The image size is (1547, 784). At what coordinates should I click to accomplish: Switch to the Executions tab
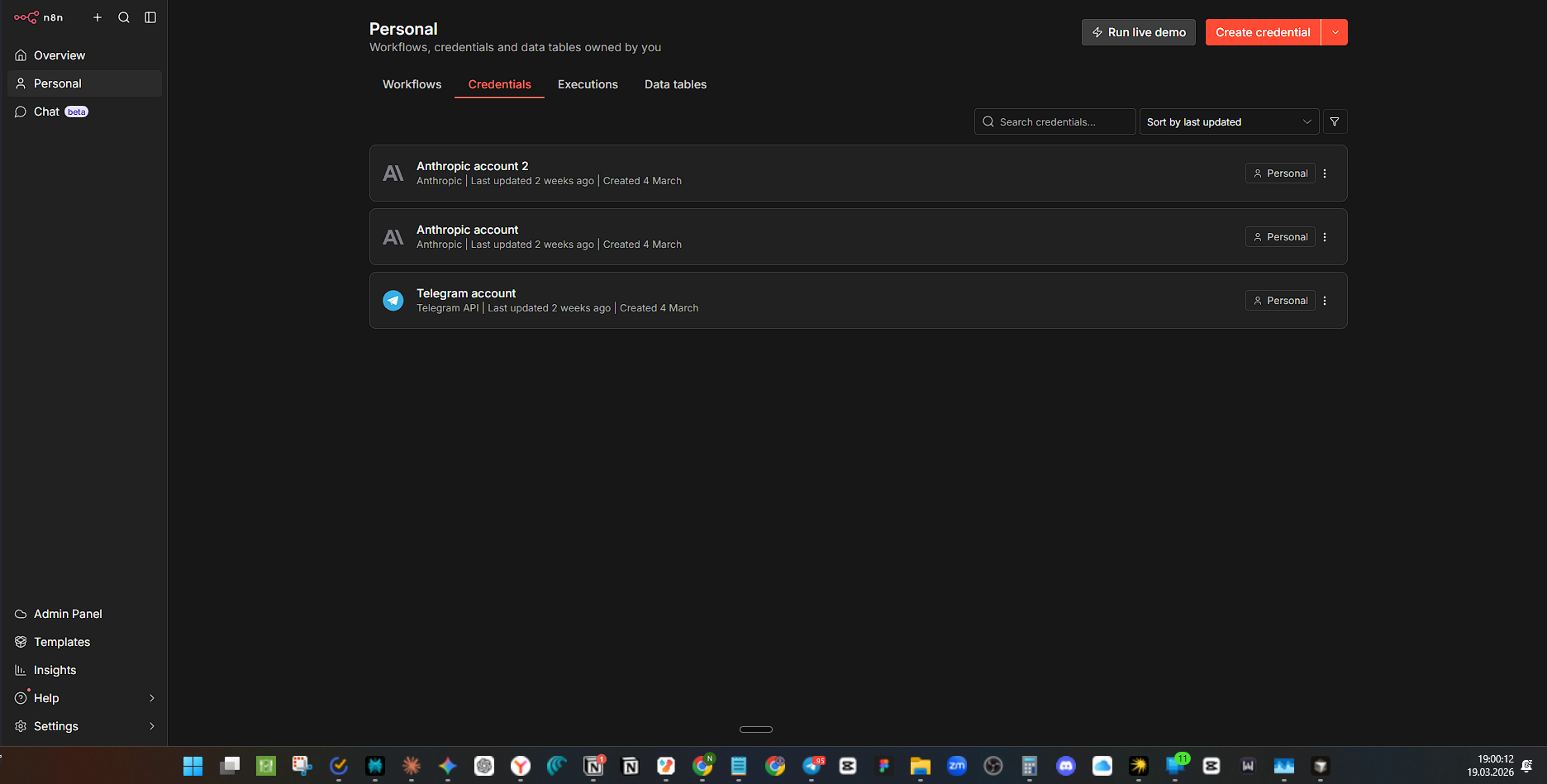click(x=588, y=84)
